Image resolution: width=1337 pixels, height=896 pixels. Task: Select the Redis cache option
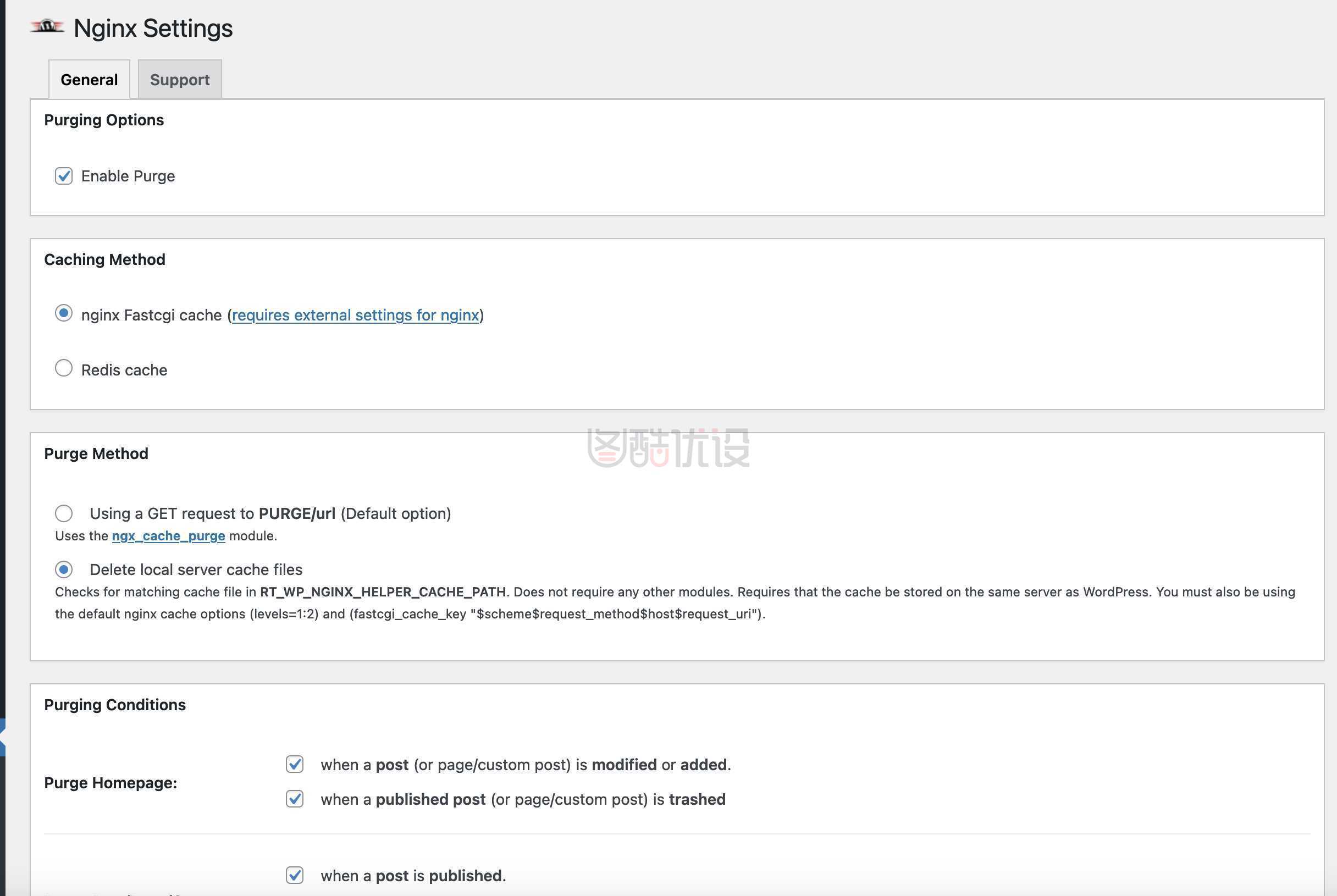[x=63, y=368]
